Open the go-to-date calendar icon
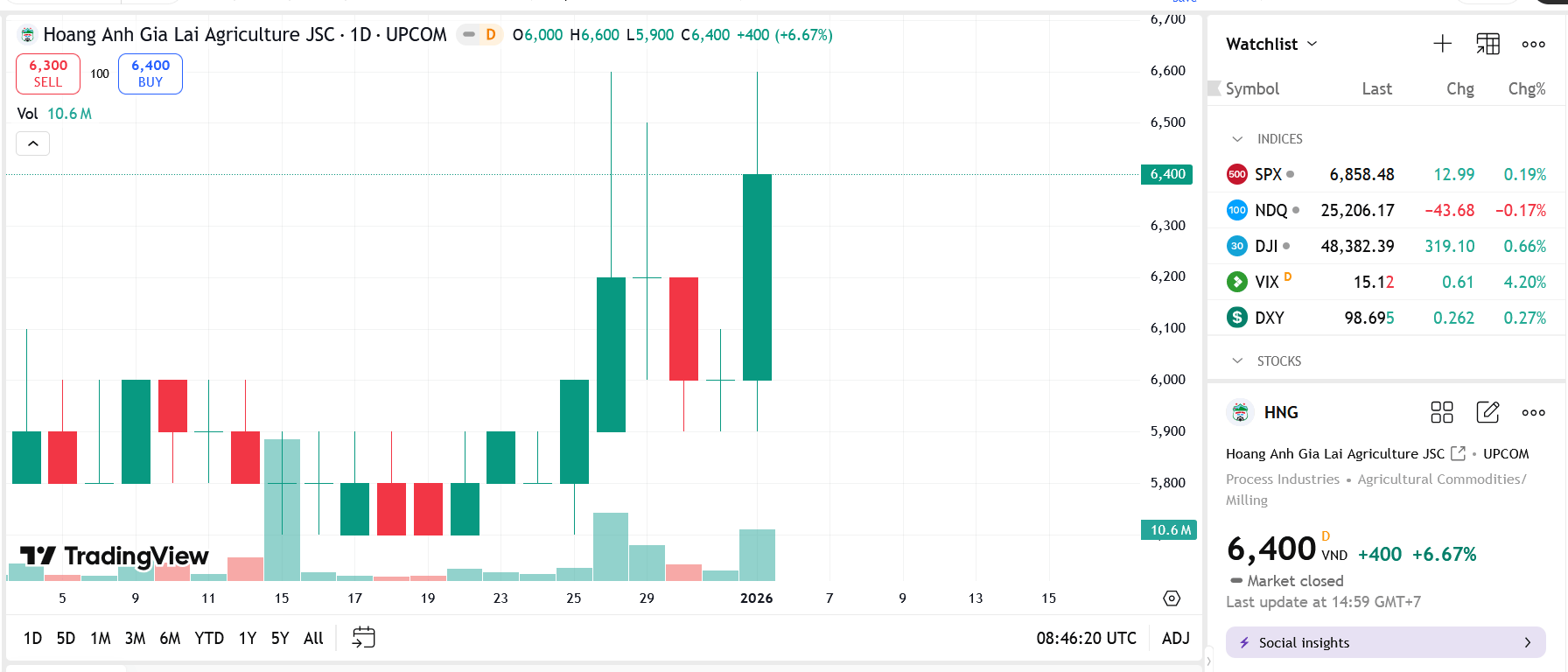 [x=362, y=638]
